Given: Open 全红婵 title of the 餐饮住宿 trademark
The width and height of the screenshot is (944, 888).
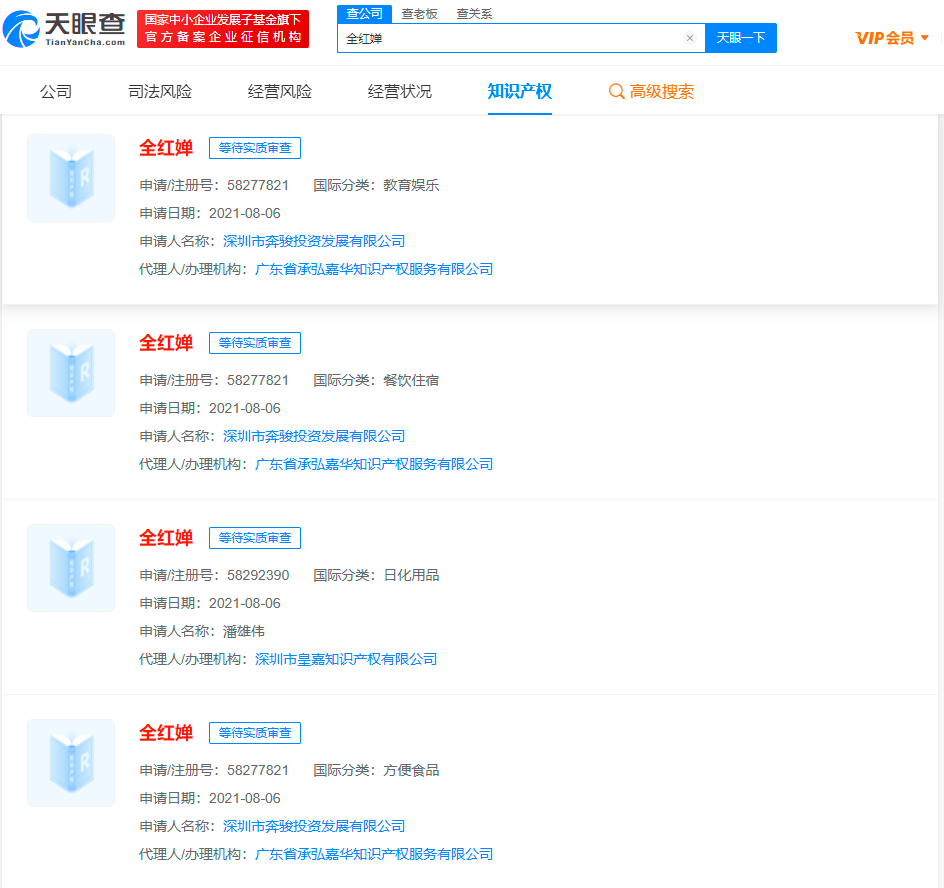Looking at the screenshot, I should pyautogui.click(x=166, y=343).
